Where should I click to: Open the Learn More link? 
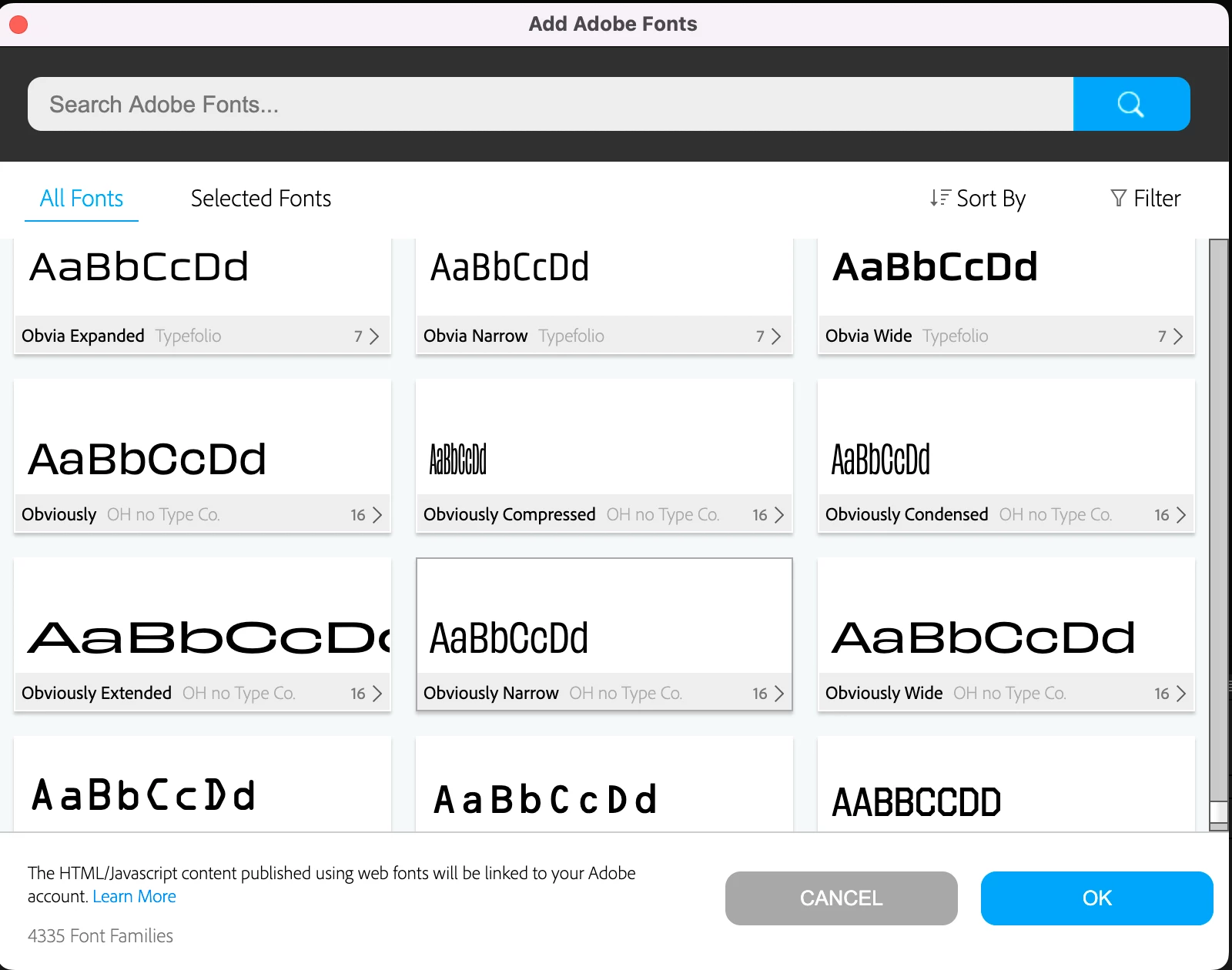coord(134,897)
